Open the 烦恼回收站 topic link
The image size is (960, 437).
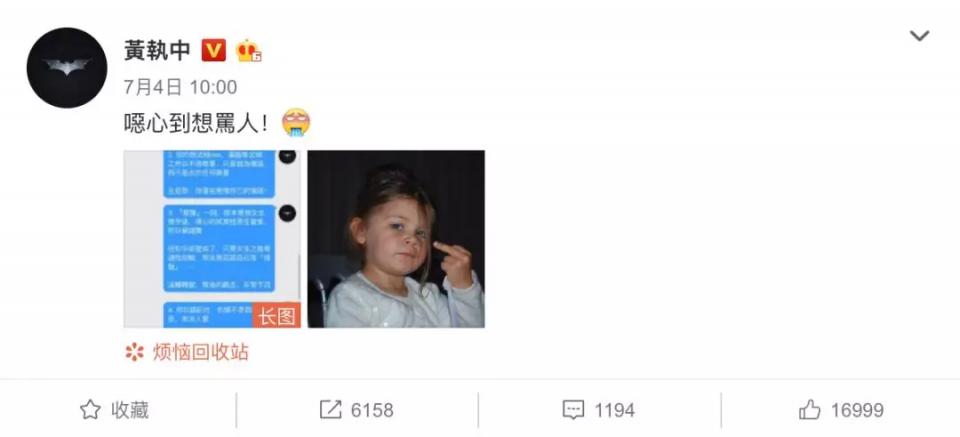201,353
